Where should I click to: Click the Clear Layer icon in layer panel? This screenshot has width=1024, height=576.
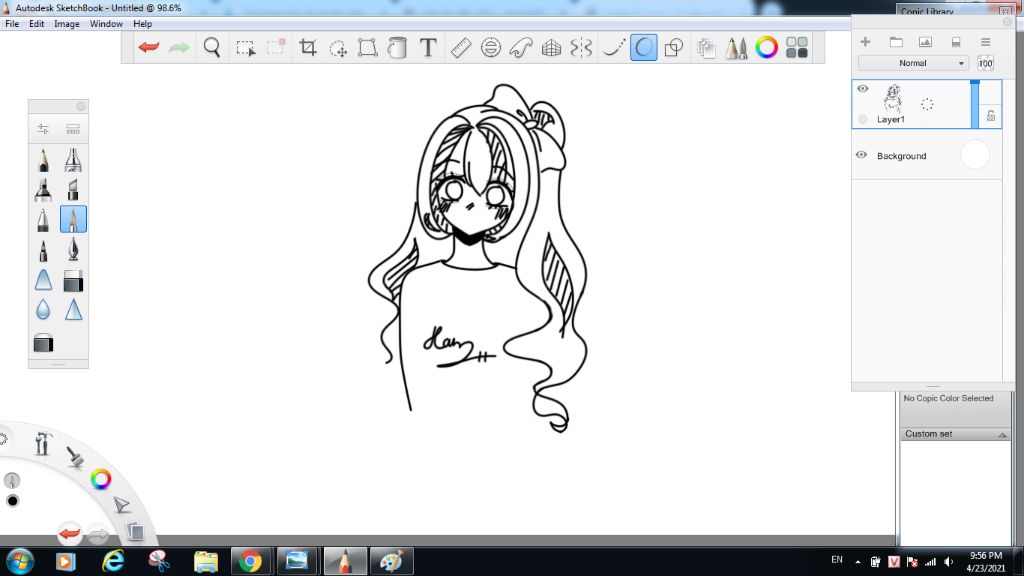click(x=956, y=42)
